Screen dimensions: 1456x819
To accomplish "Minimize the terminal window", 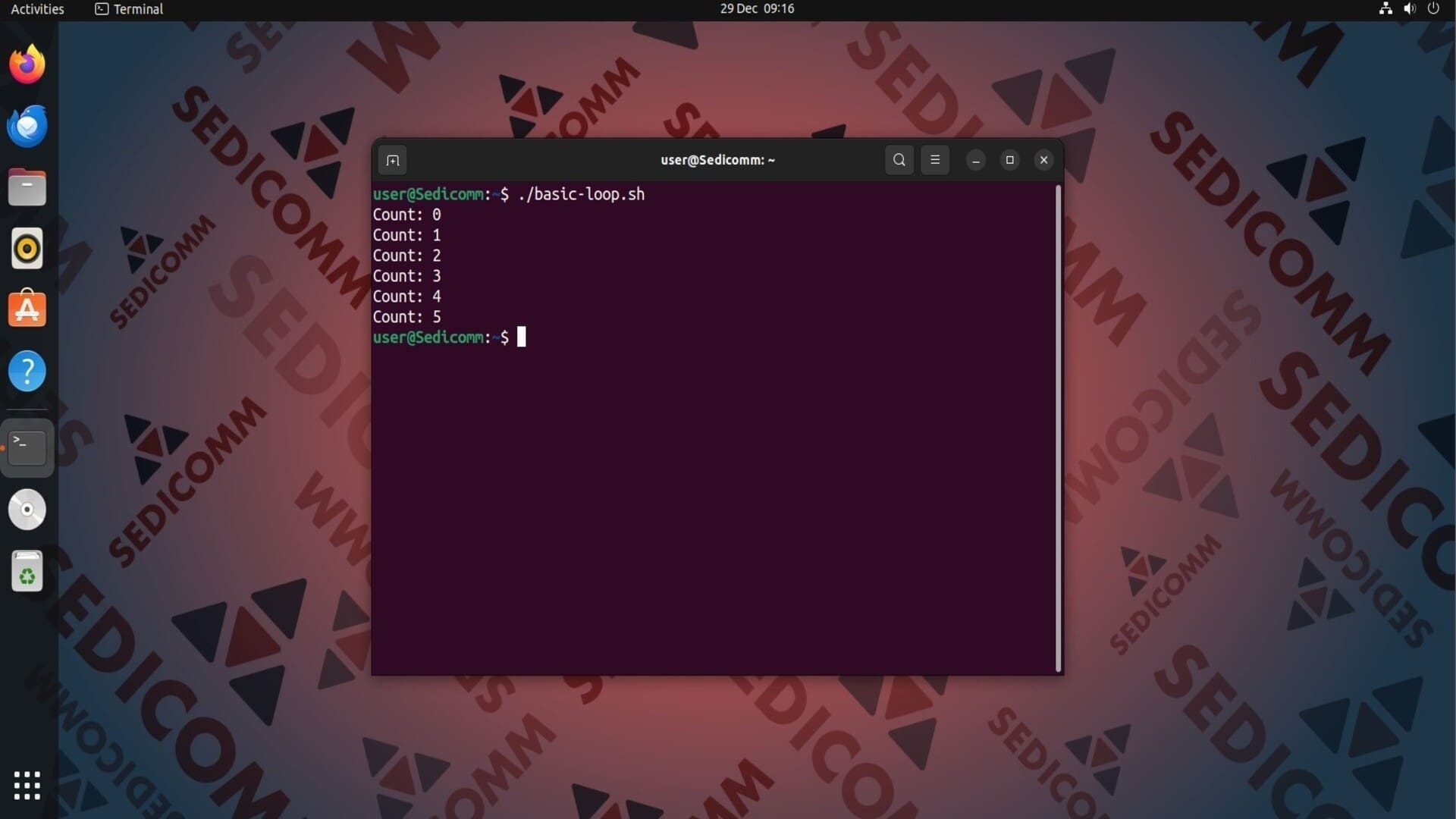I will (x=976, y=160).
